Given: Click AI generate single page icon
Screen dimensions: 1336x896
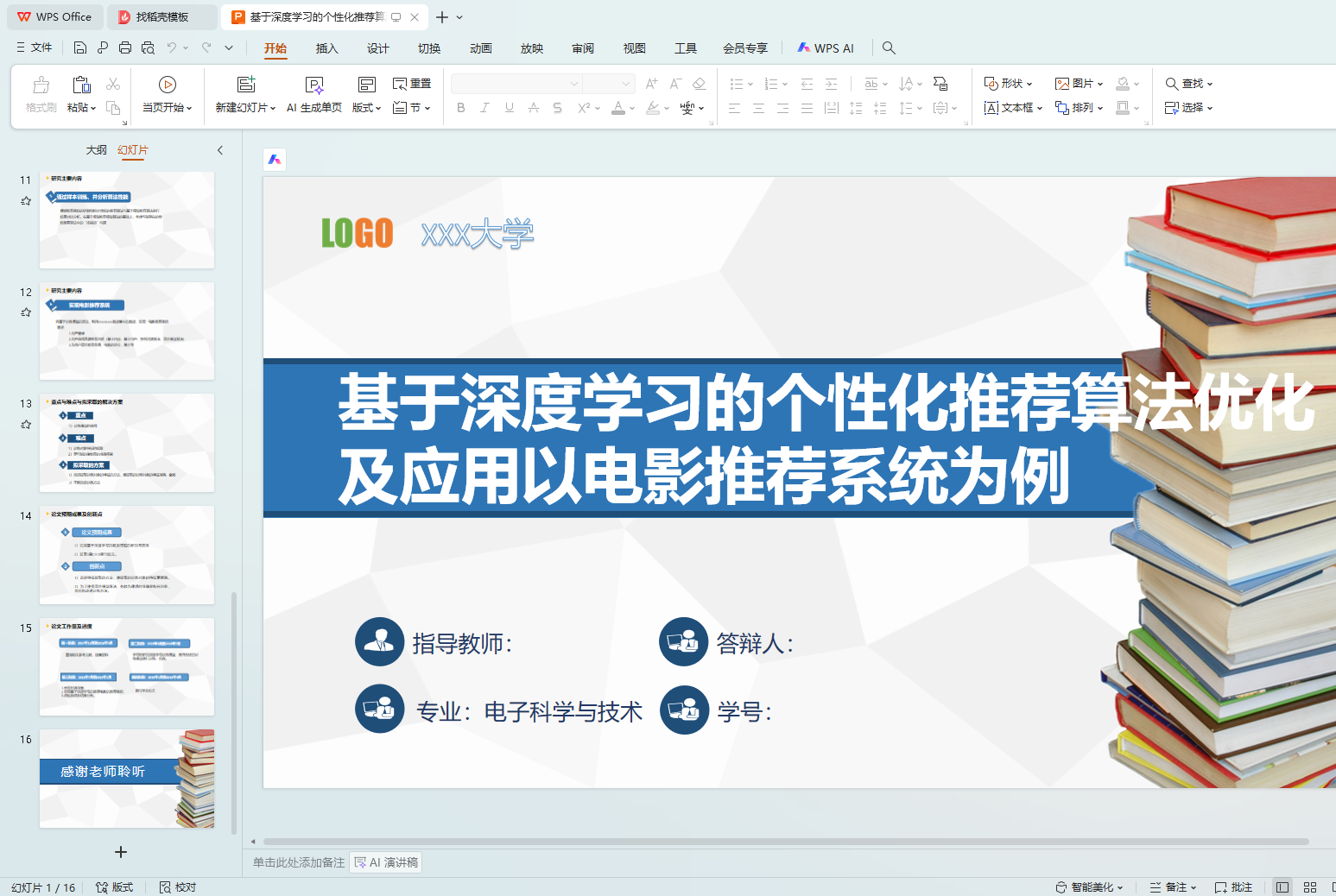Looking at the screenshot, I should (x=314, y=85).
